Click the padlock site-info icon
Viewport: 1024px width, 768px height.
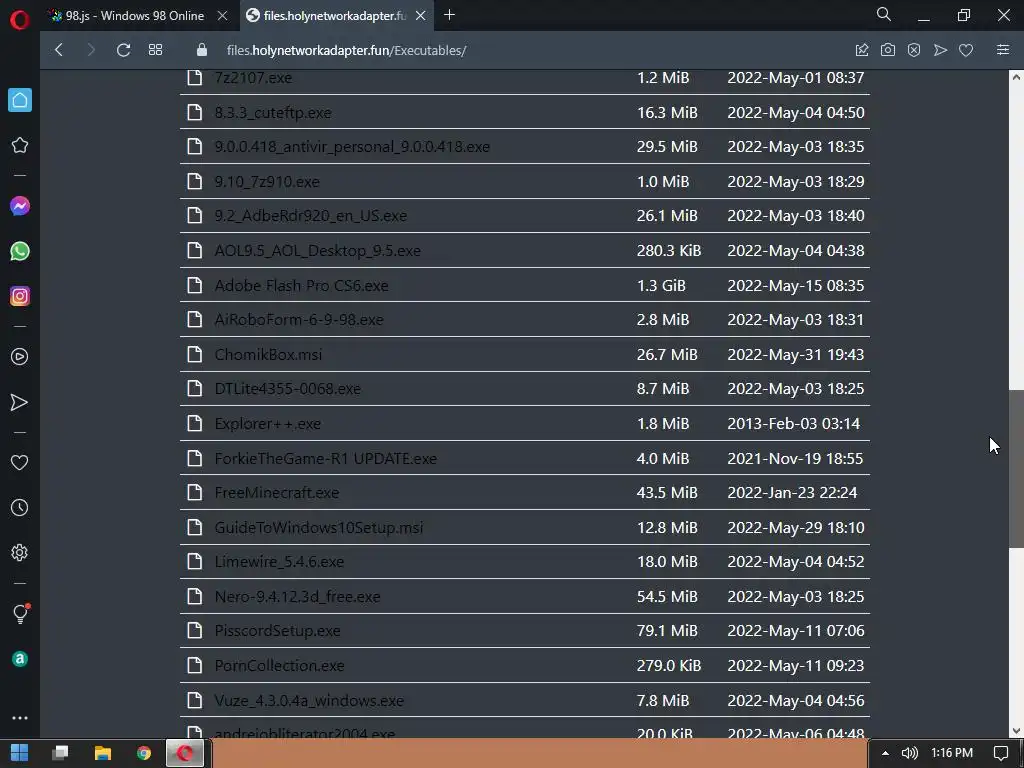pyautogui.click(x=202, y=50)
